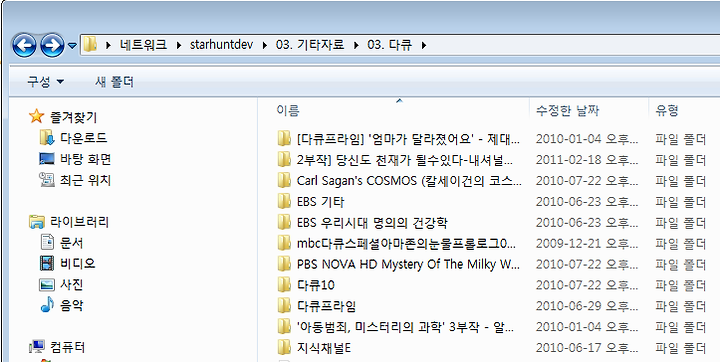
Task: Click the folder icon in the address bar
Action: pos(90,45)
